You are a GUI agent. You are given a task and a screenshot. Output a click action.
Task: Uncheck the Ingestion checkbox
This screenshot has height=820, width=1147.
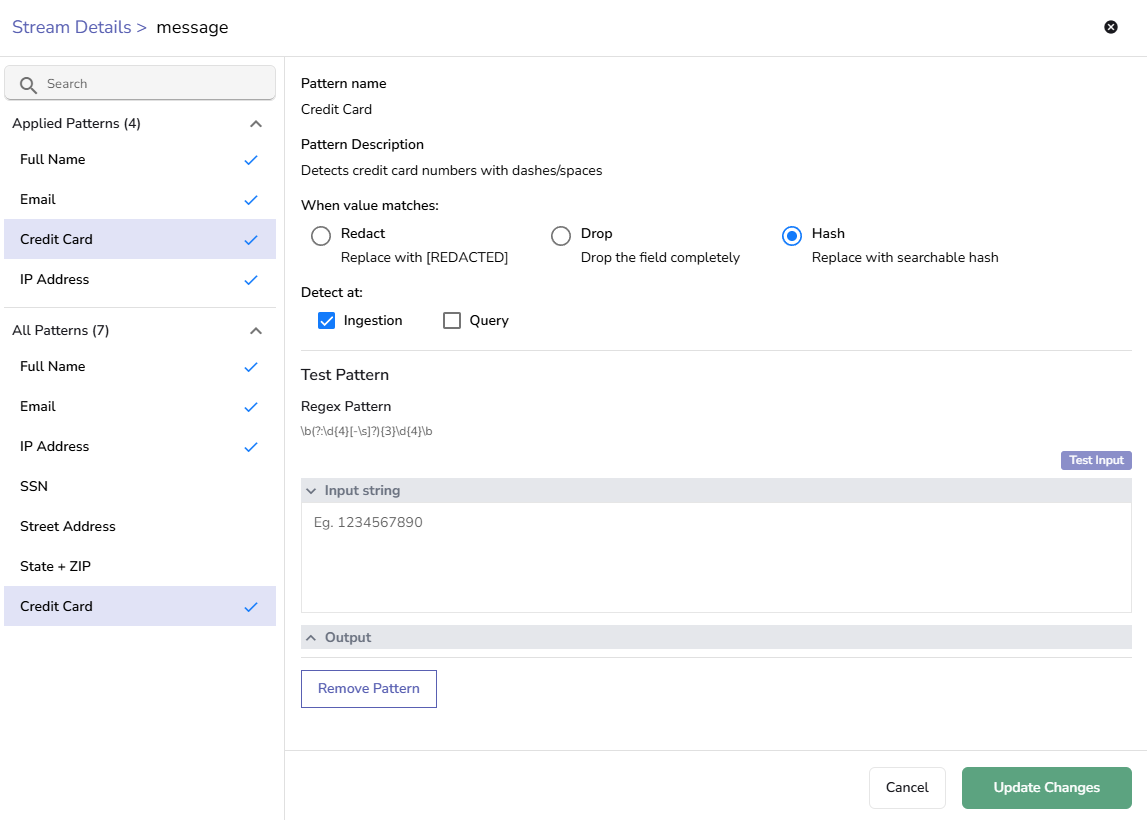pos(326,321)
